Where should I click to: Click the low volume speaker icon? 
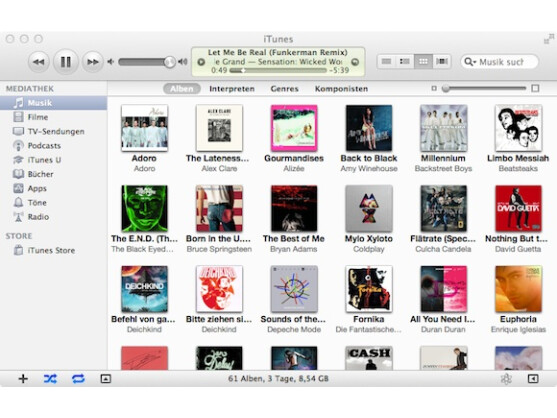[111, 62]
